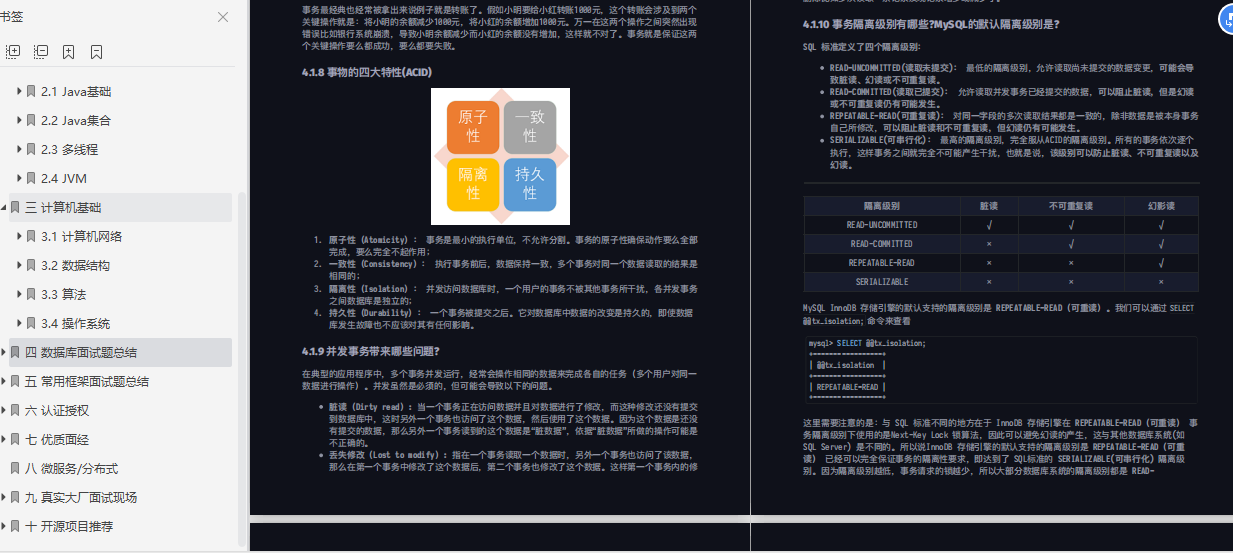
Task: Expand 四 数据库面试题总结 section arrow
Action: [4, 352]
